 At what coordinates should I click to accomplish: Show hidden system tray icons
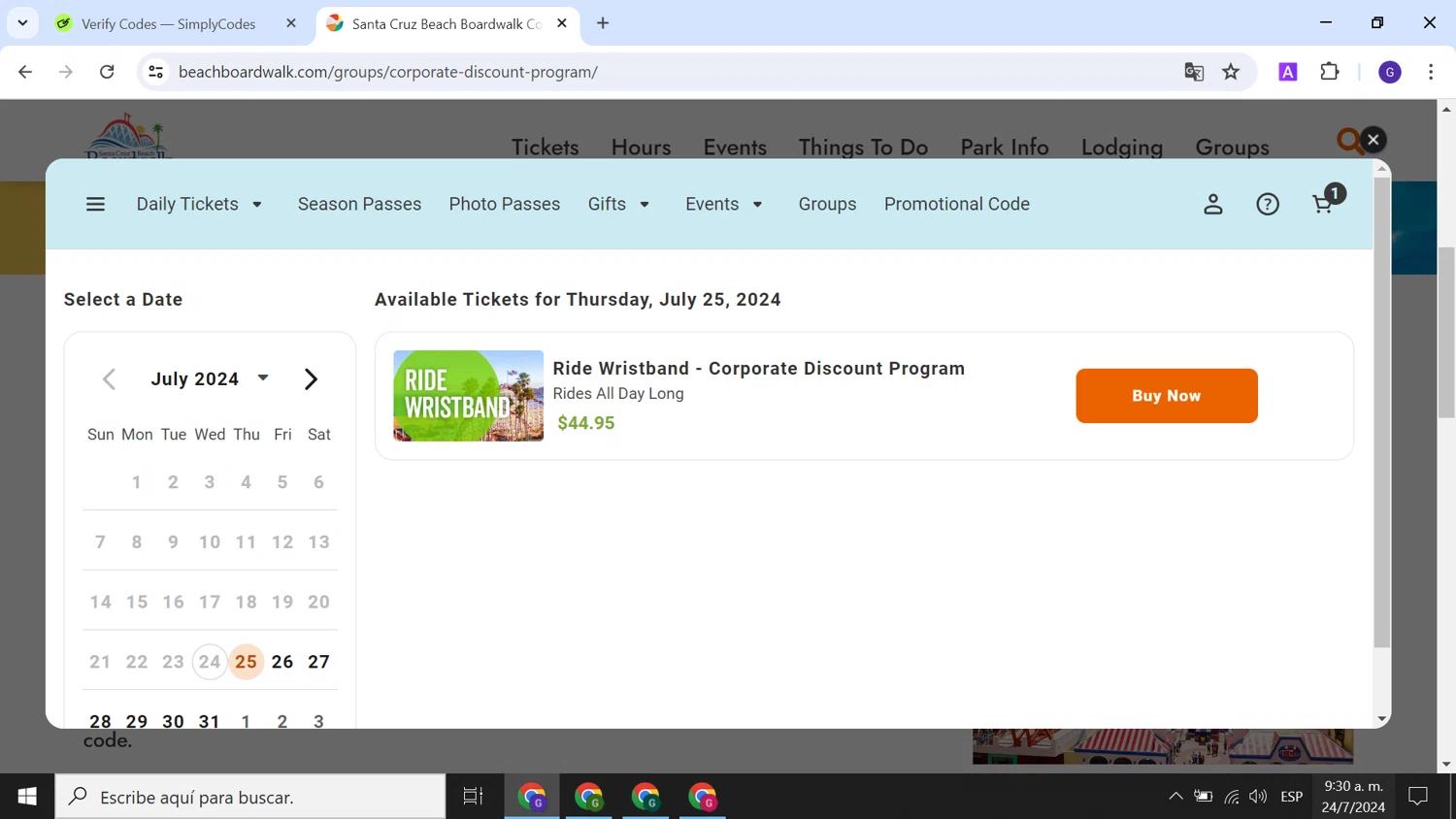tap(1175, 797)
